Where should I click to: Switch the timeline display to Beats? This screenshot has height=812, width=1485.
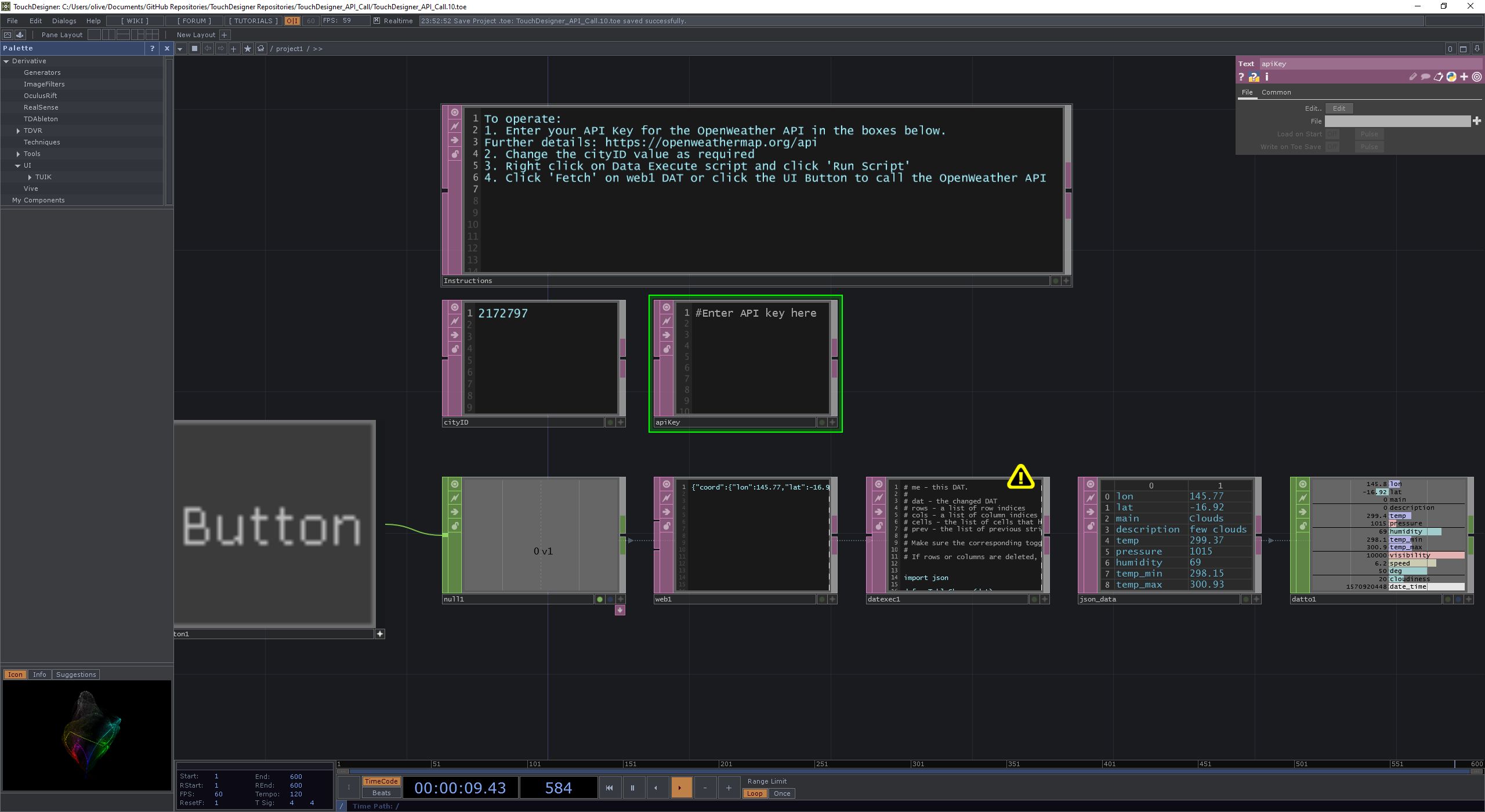[381, 793]
